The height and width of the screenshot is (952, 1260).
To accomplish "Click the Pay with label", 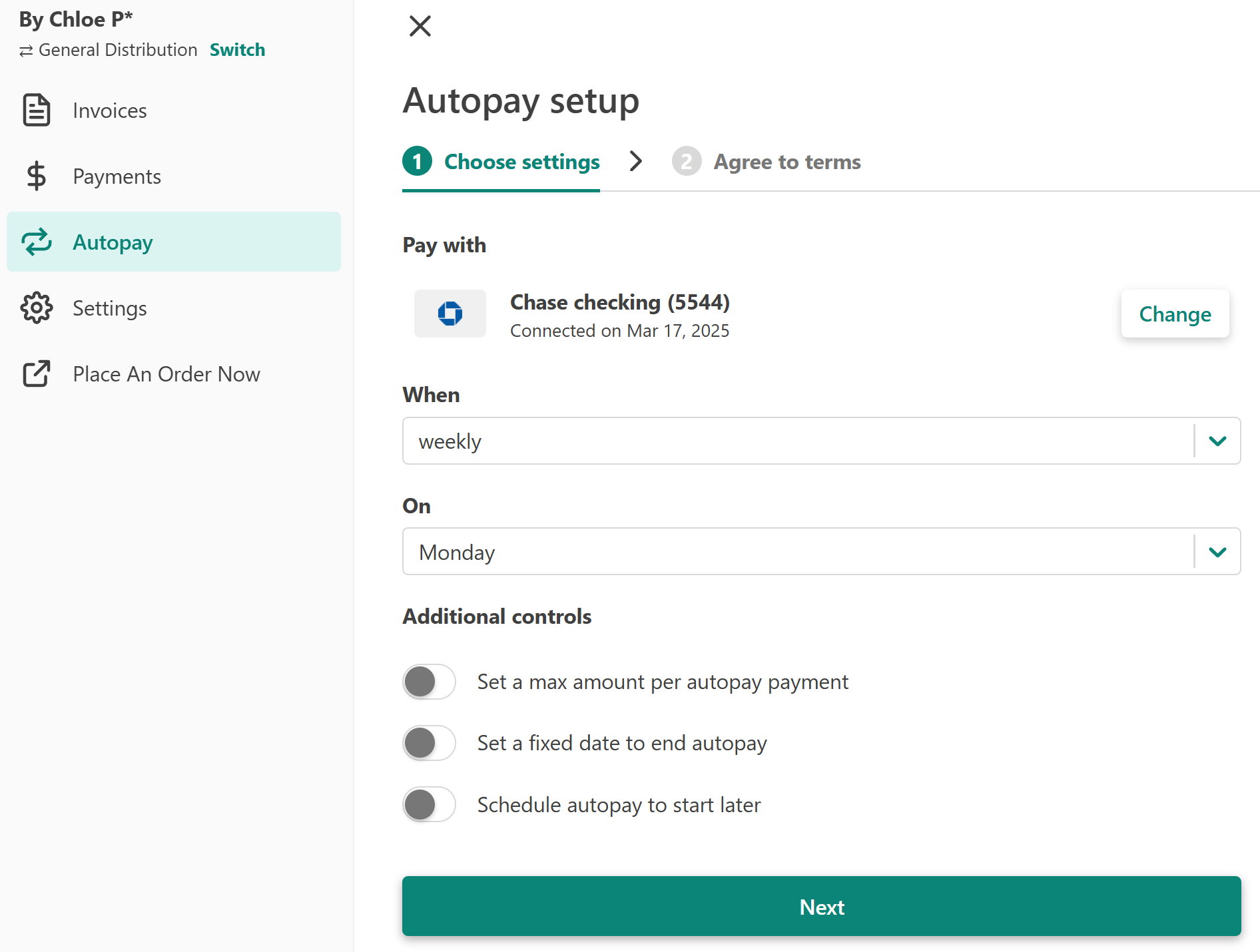I will [444, 245].
